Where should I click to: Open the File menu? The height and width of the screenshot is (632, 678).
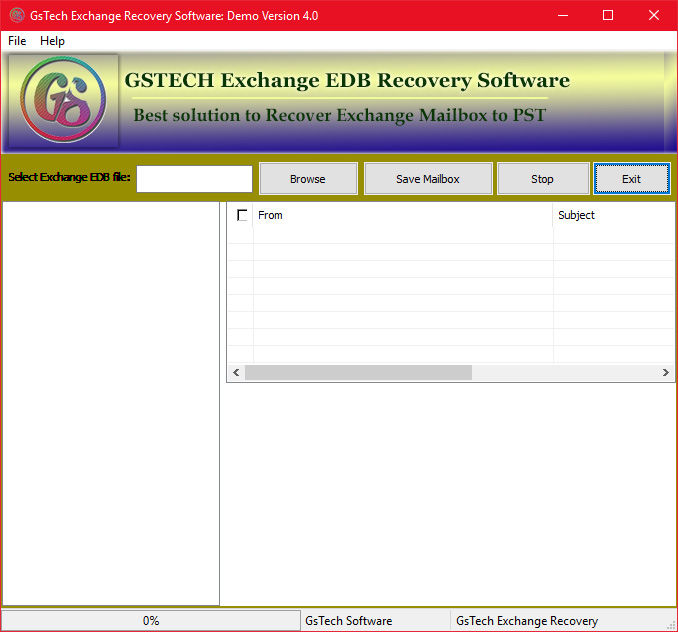pos(17,41)
